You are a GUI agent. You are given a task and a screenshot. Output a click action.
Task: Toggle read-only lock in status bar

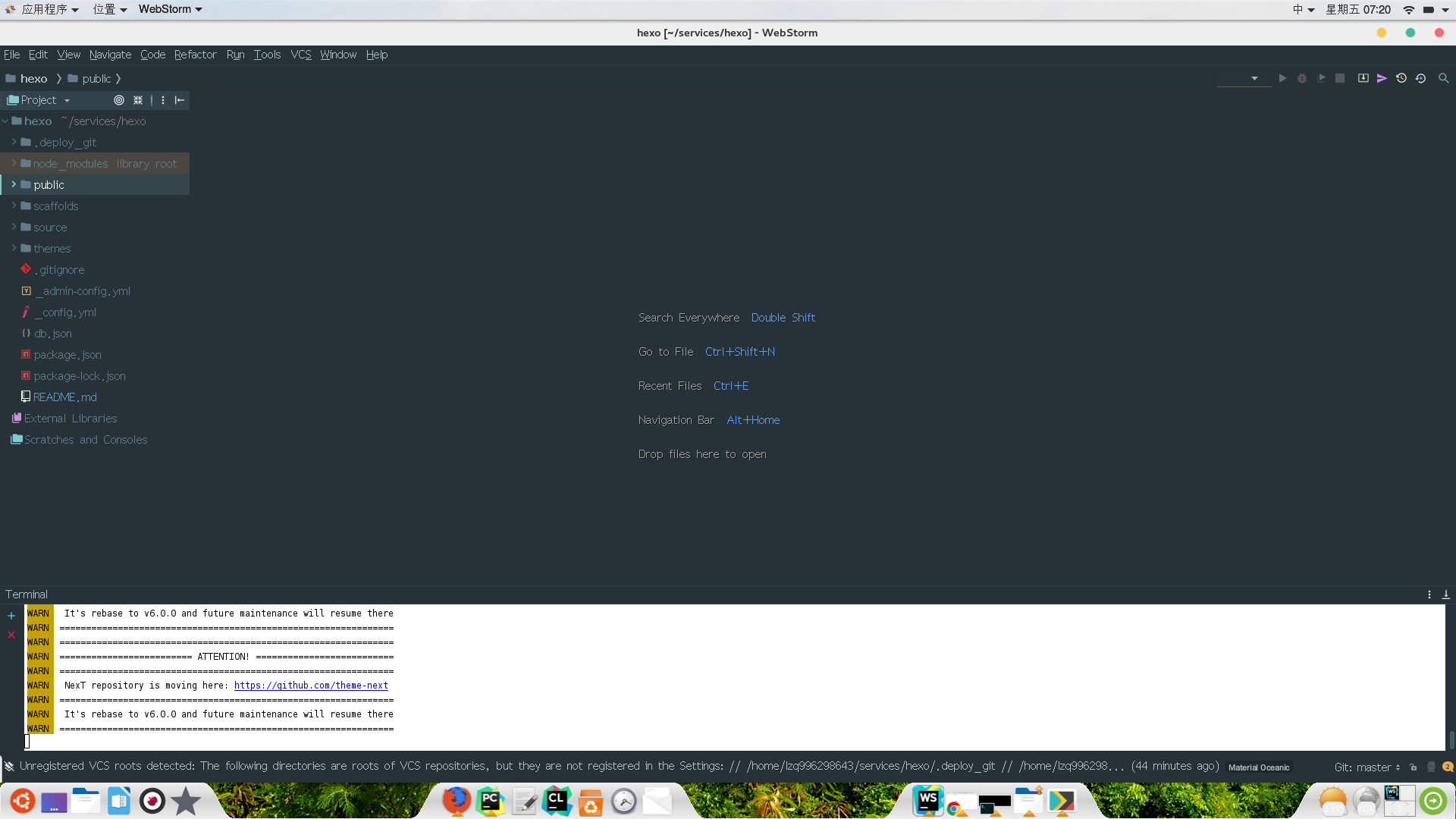coord(1413,767)
